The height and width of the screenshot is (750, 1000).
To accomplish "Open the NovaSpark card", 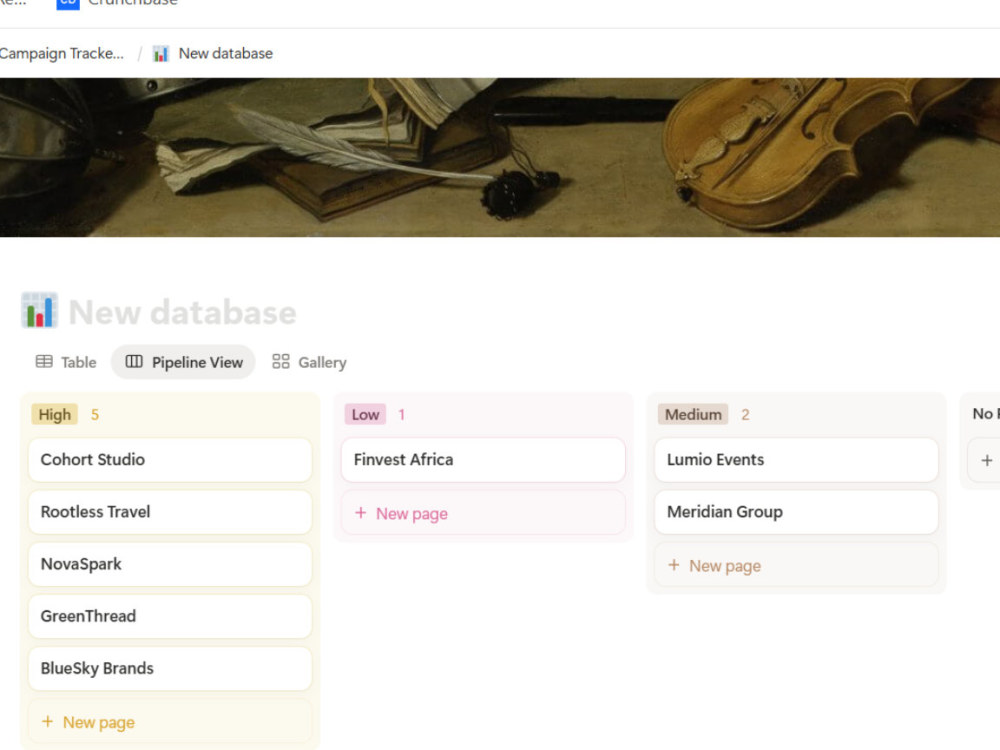I will tap(170, 564).
